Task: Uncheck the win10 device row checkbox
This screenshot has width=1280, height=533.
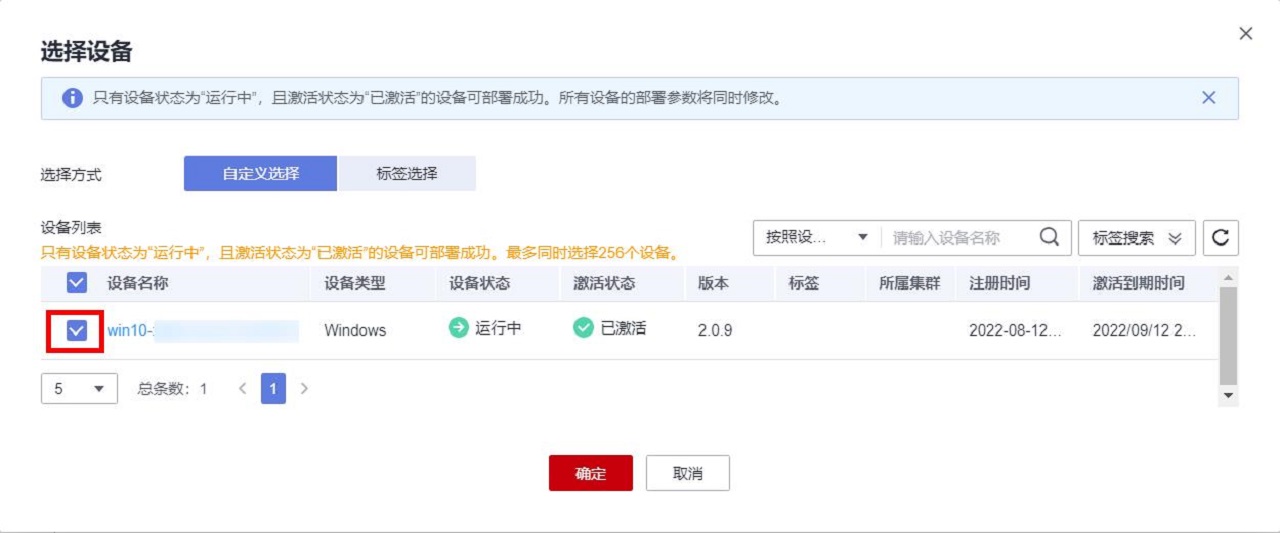Action: pos(77,331)
